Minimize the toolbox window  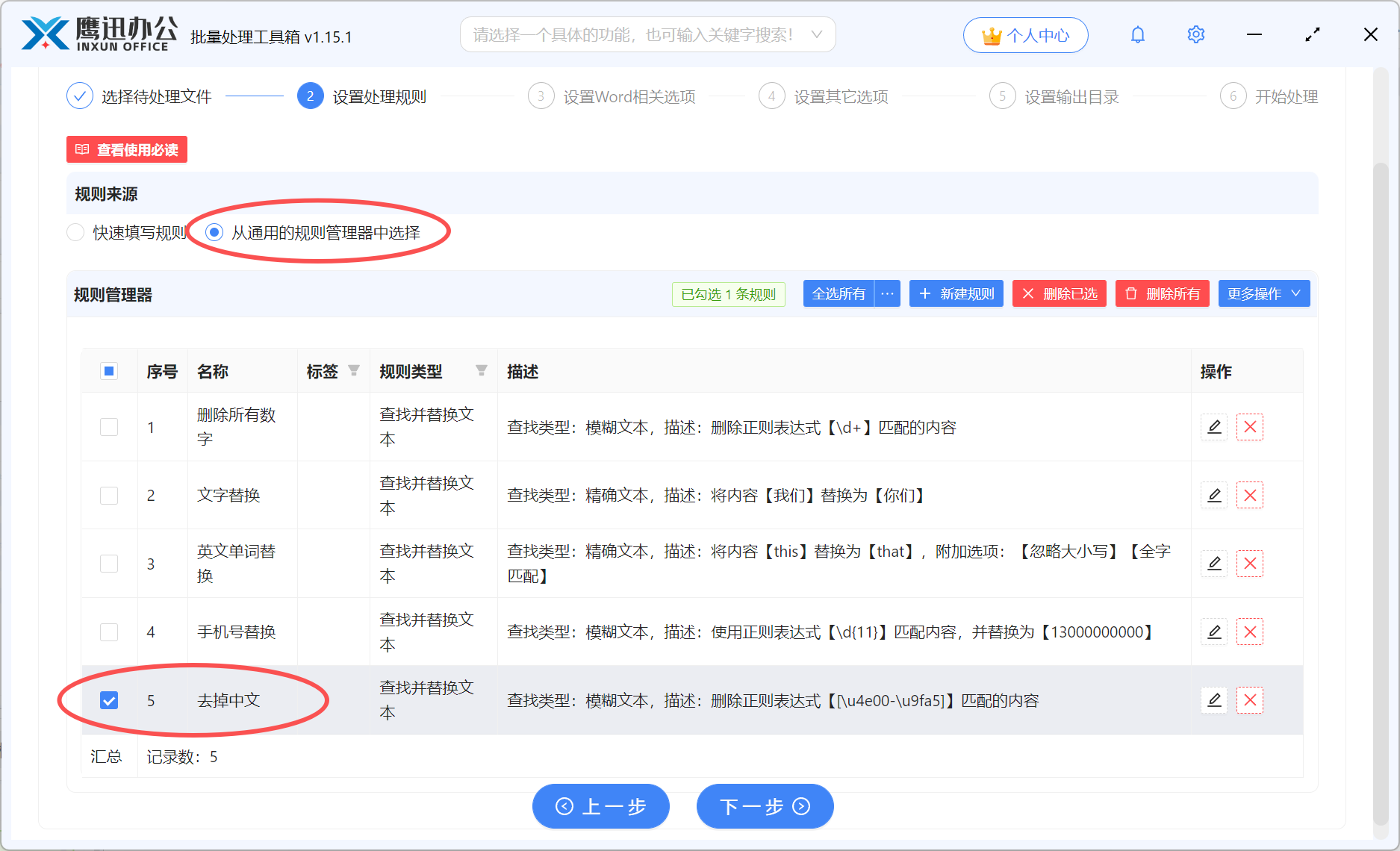[x=1254, y=35]
